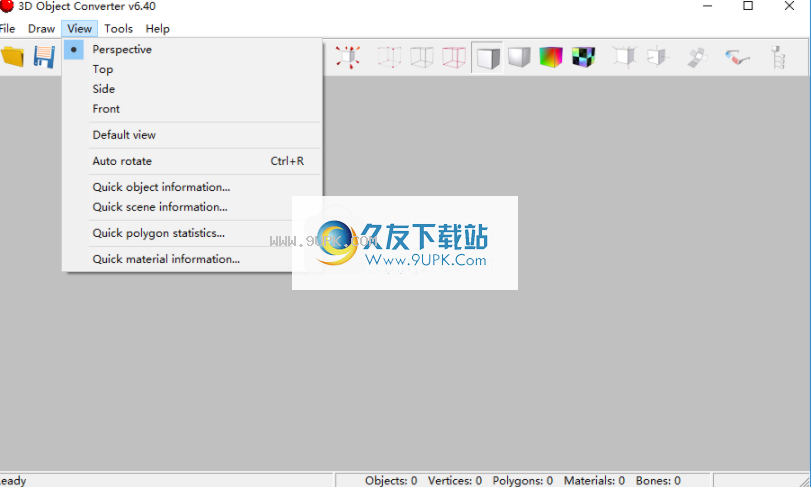Select the checkered textured cube icon
The width and height of the screenshot is (811, 487).
[583, 57]
